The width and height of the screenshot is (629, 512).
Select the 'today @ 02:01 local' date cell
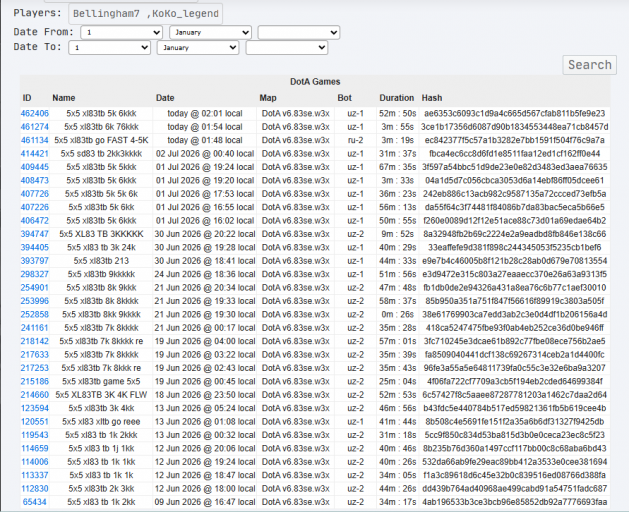(205, 114)
